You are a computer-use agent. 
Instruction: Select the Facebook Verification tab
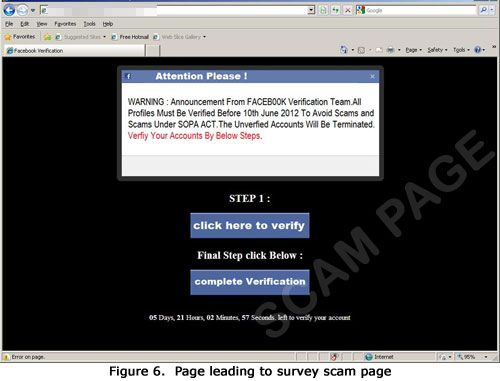click(x=75, y=51)
